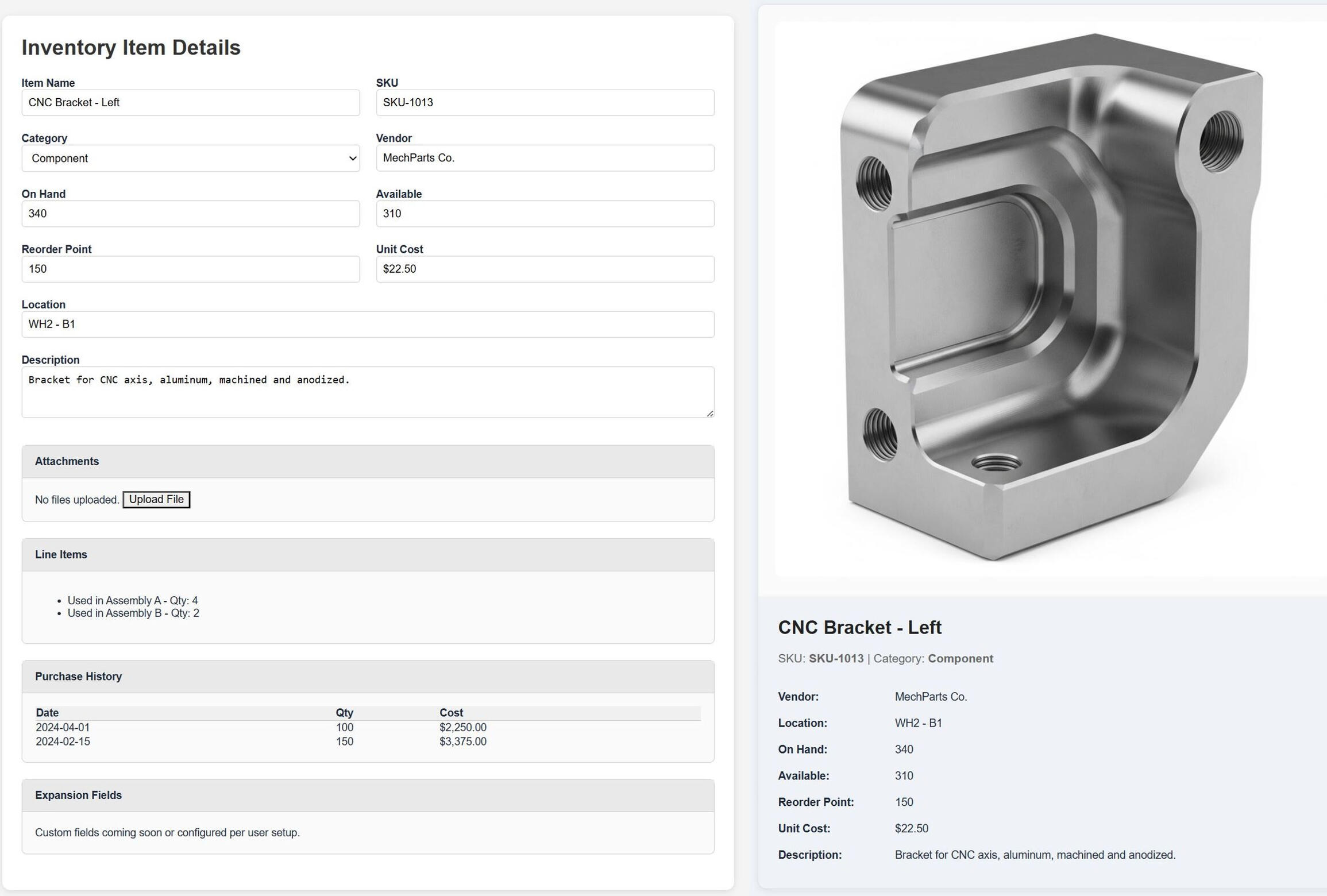Click the Upload File button
The image size is (1327, 896).
click(x=156, y=500)
